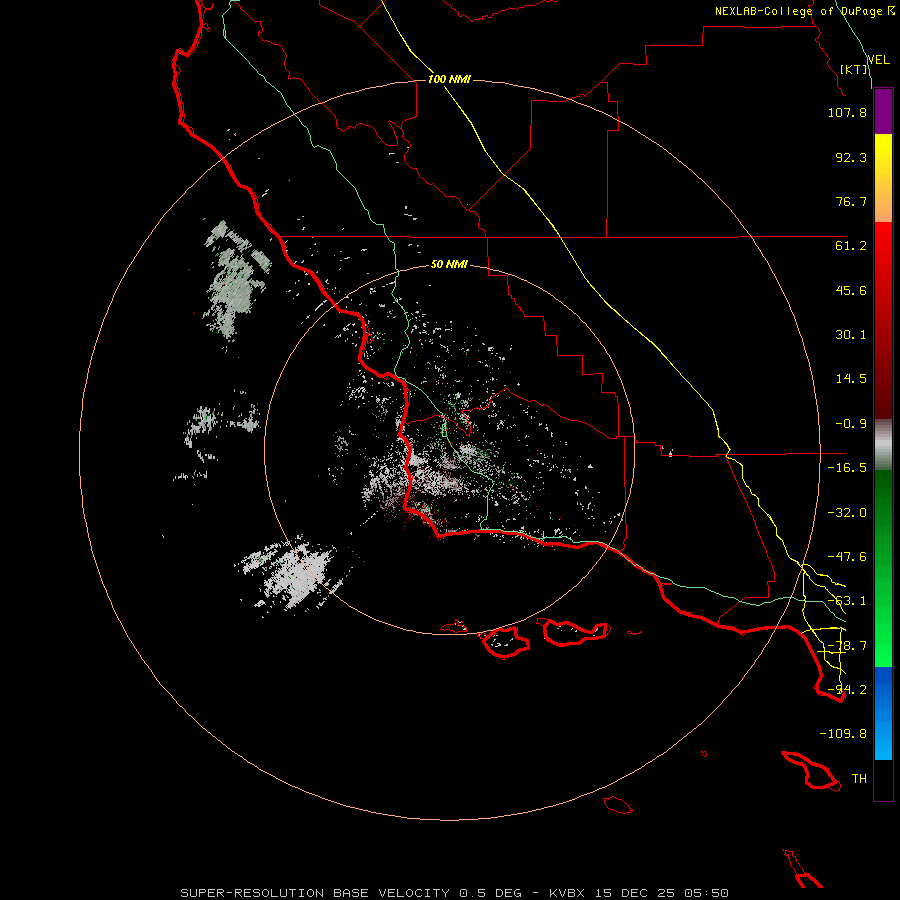Click the TH legend label
Image resolution: width=900 pixels, height=900 pixels.
pyautogui.click(x=859, y=779)
